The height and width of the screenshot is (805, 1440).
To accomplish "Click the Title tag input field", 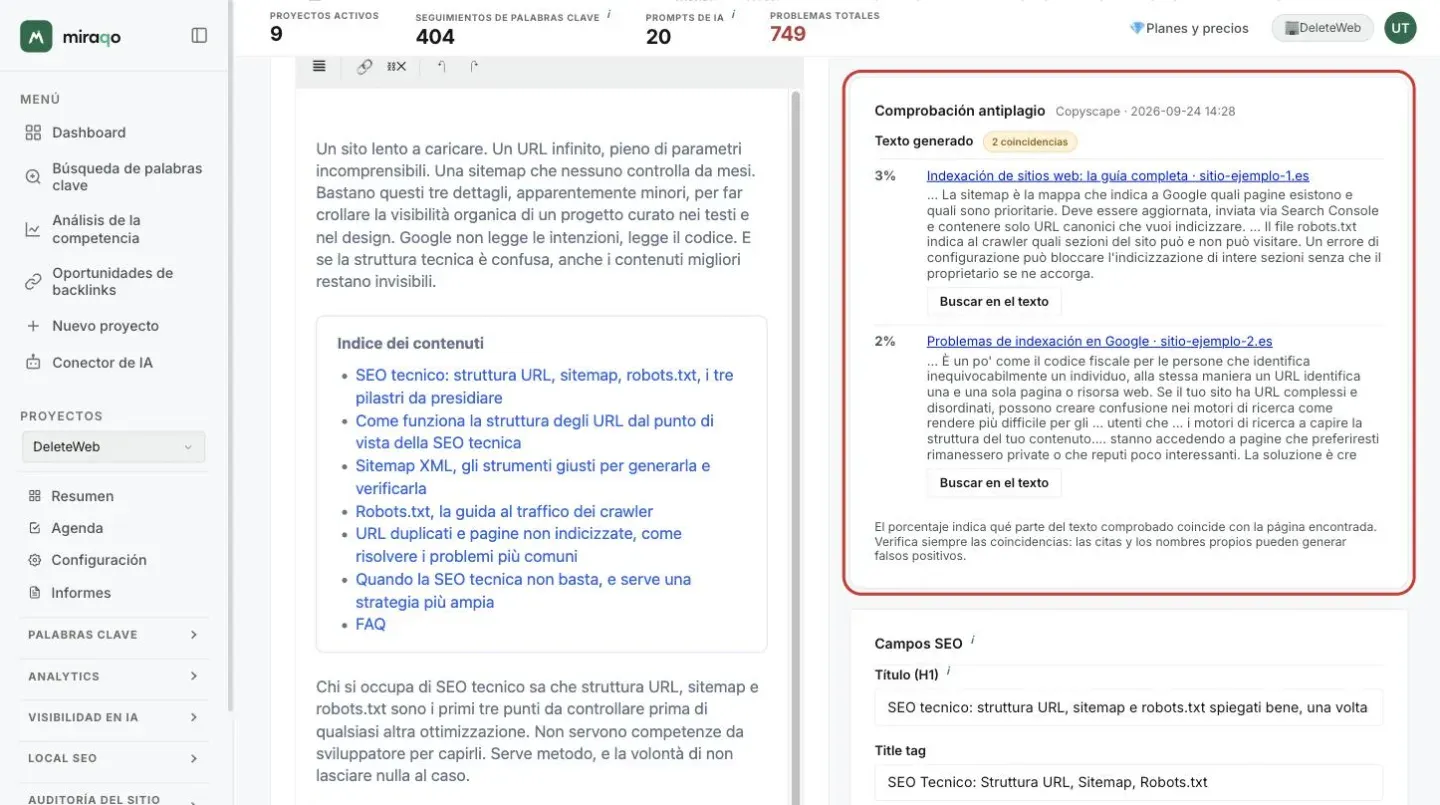I will [x=1128, y=783].
